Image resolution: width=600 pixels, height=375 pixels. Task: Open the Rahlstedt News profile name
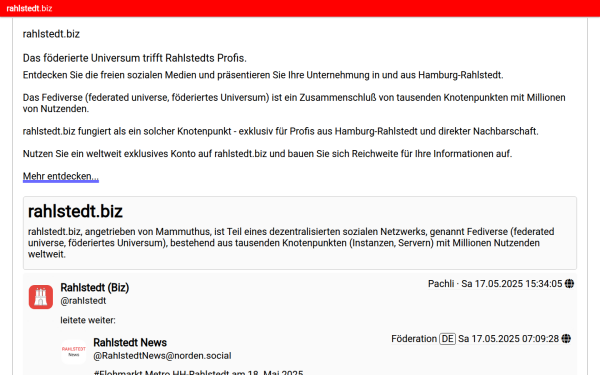(130, 342)
